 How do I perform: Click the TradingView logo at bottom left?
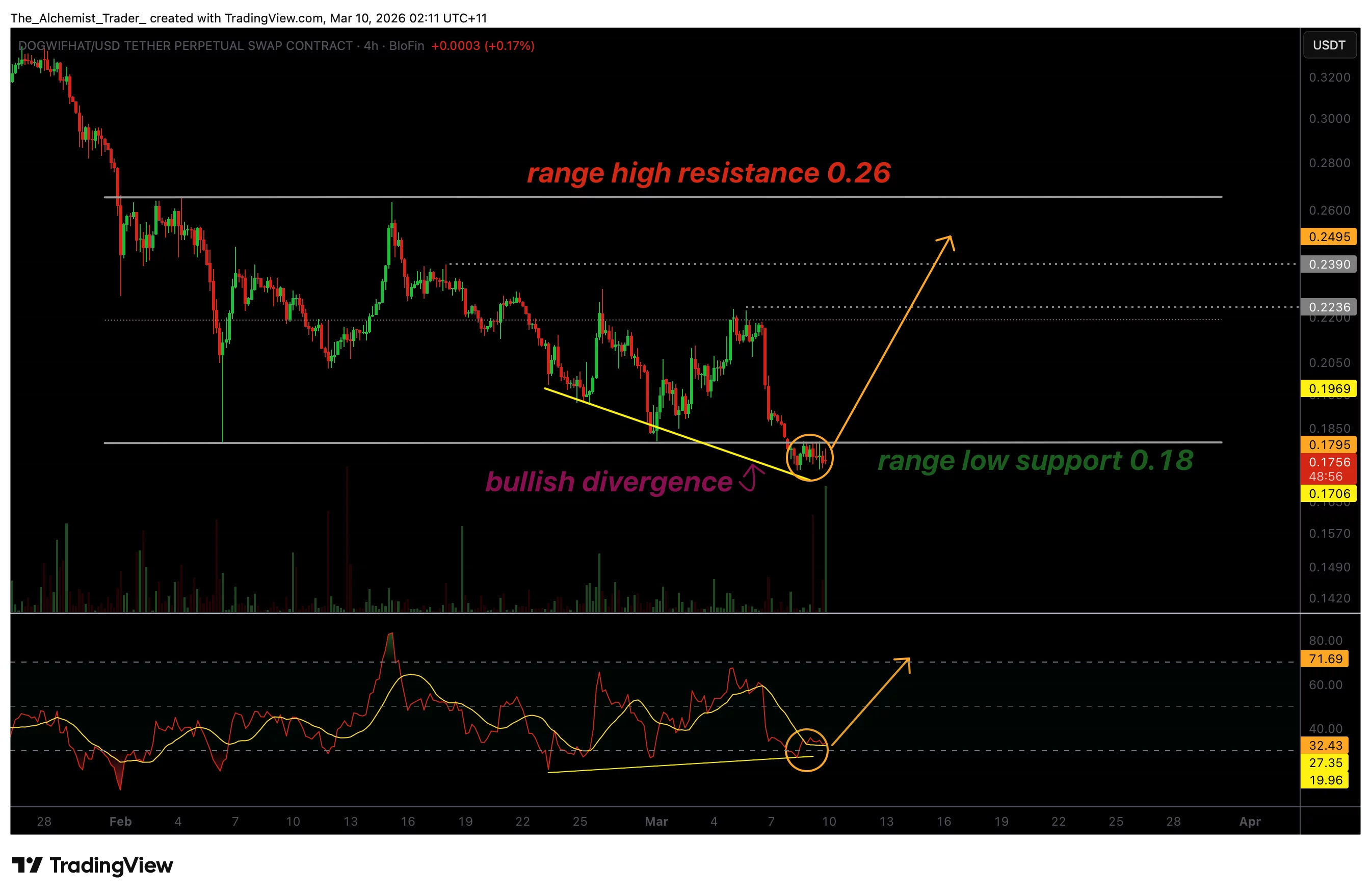(x=92, y=865)
